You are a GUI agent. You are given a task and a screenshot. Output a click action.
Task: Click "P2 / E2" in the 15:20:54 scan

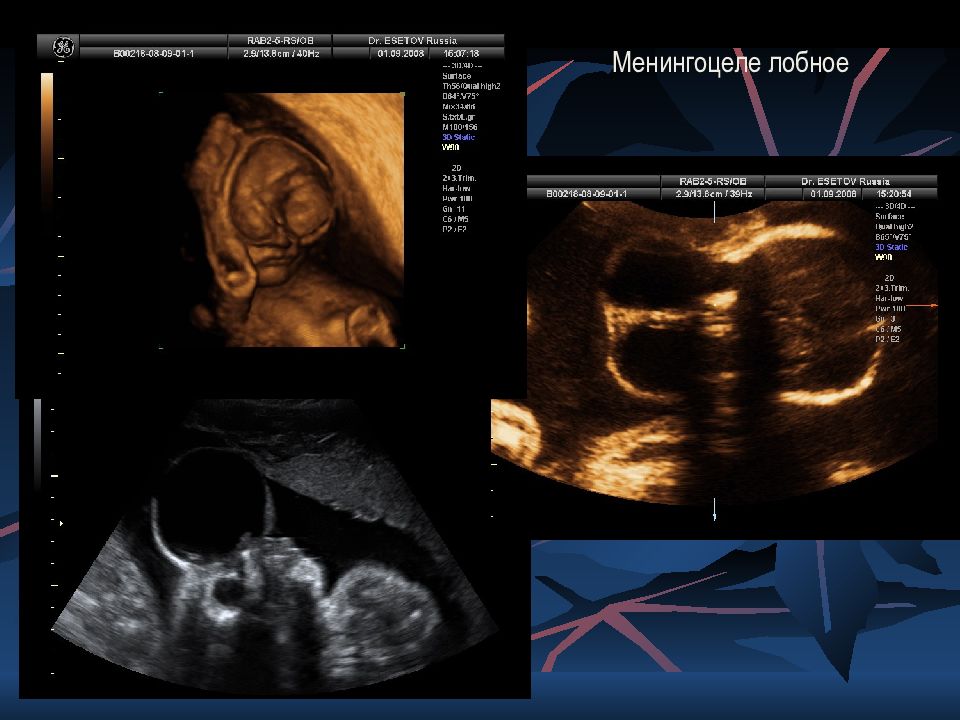tap(888, 339)
